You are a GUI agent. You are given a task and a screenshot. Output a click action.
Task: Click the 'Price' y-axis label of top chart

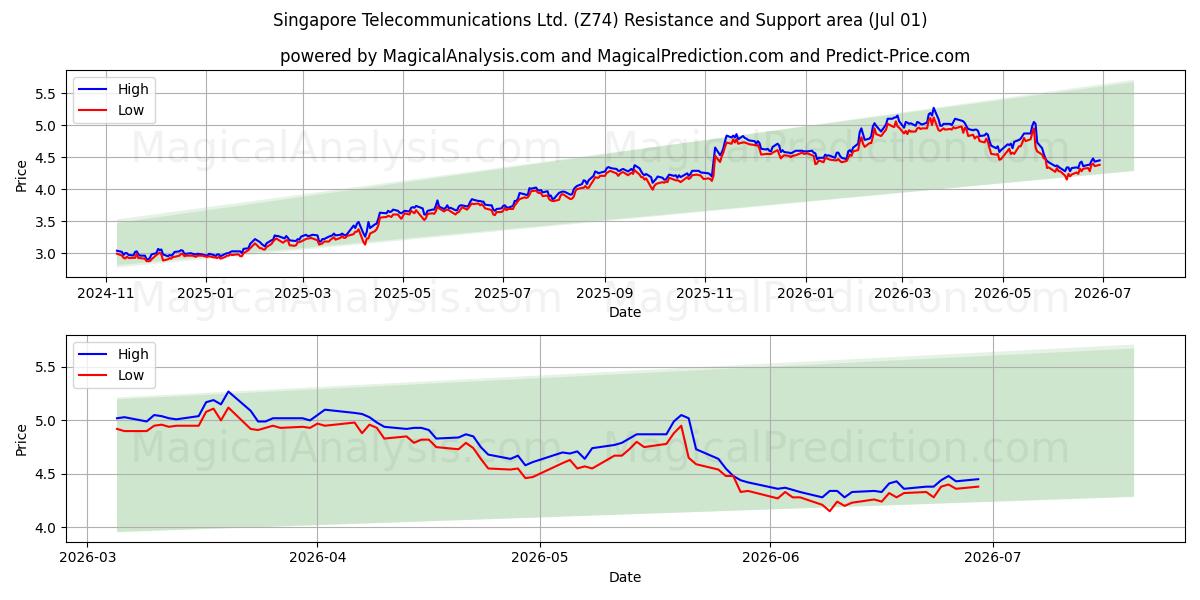pos(22,174)
